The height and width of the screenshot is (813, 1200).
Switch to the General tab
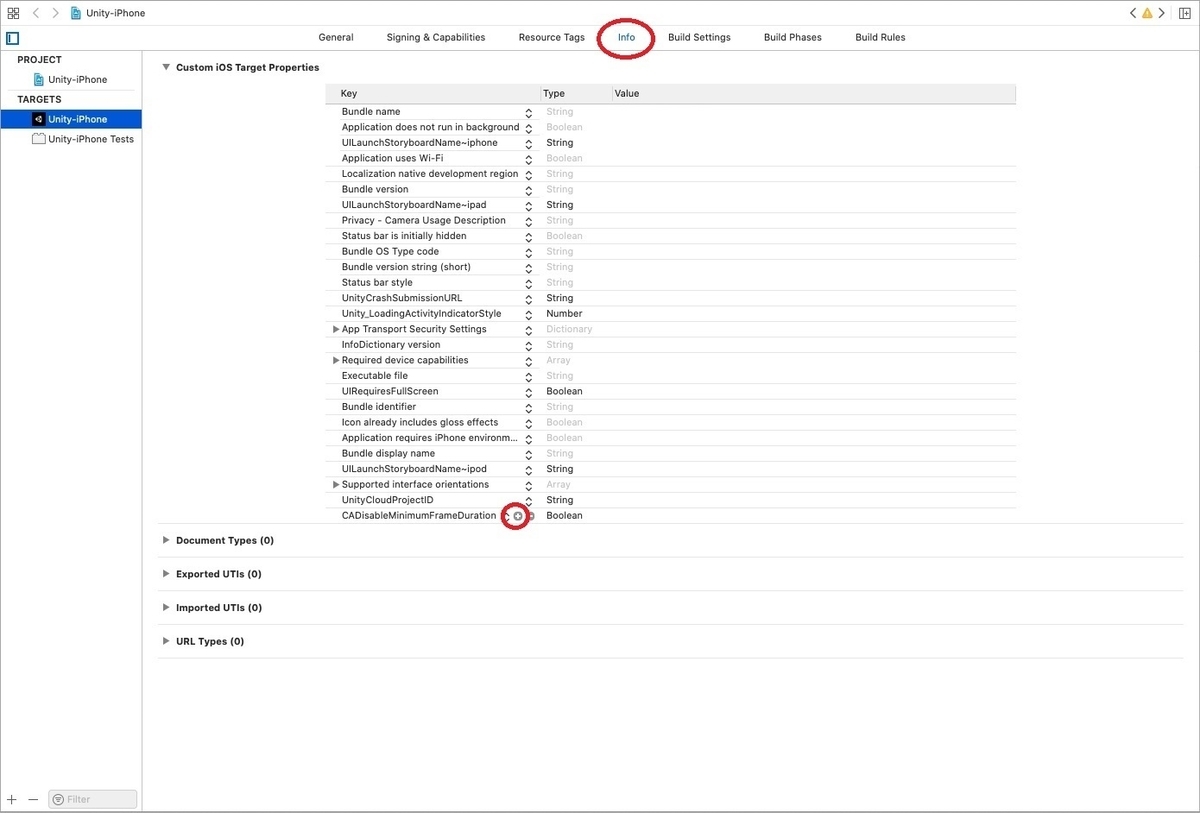[336, 37]
